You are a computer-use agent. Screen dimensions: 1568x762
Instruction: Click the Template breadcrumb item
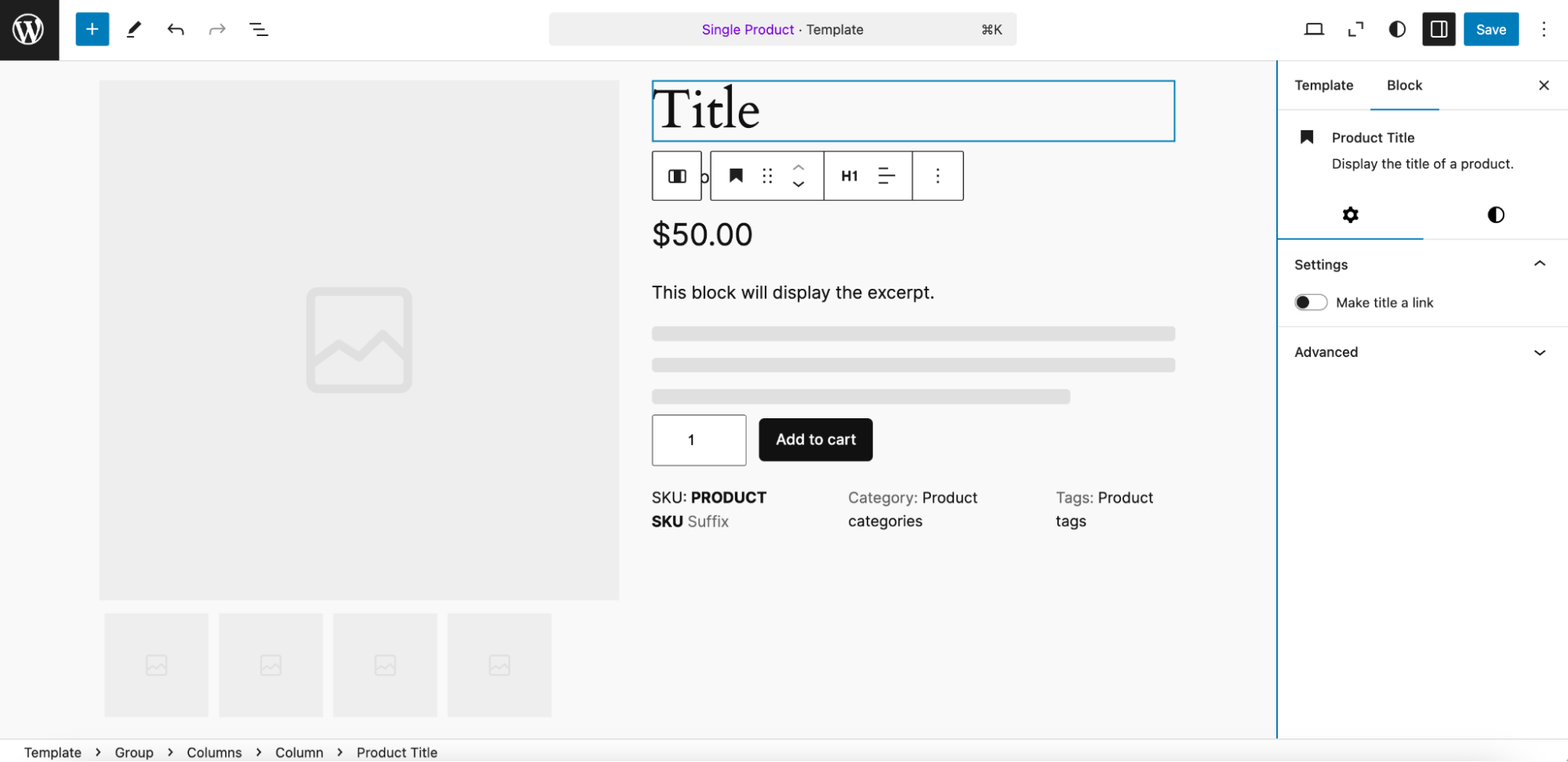coord(53,752)
